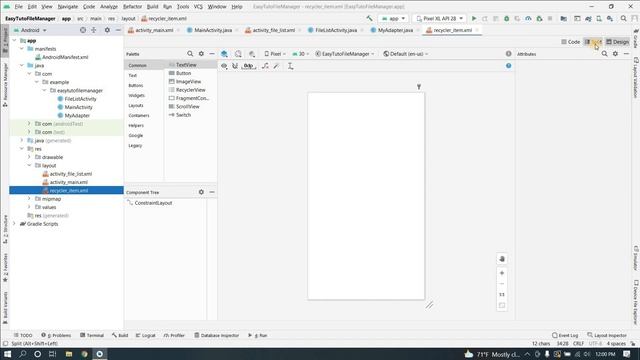Minimize the Palette panel
Viewport: 640px width, 360px height.
click(212, 53)
